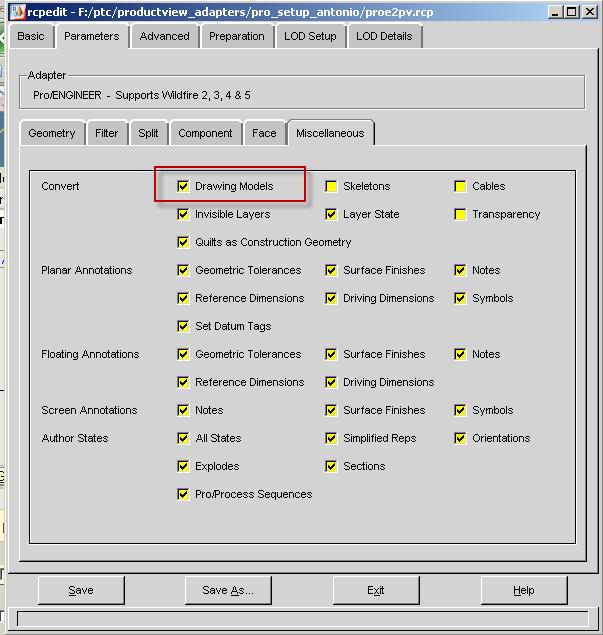Open Help with the Help button
603x635 pixels.
click(524, 590)
